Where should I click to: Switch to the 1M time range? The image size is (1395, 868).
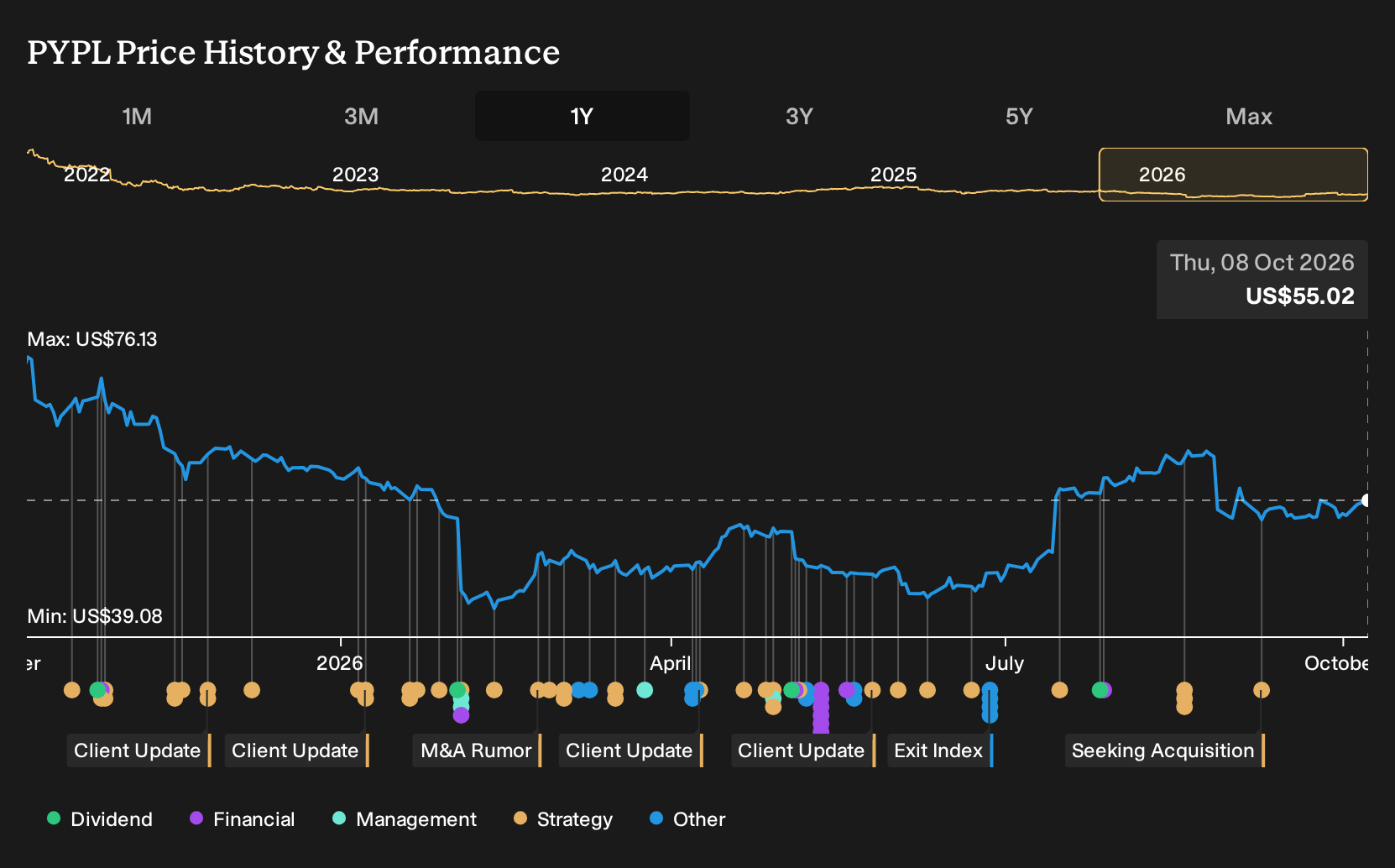(x=137, y=116)
